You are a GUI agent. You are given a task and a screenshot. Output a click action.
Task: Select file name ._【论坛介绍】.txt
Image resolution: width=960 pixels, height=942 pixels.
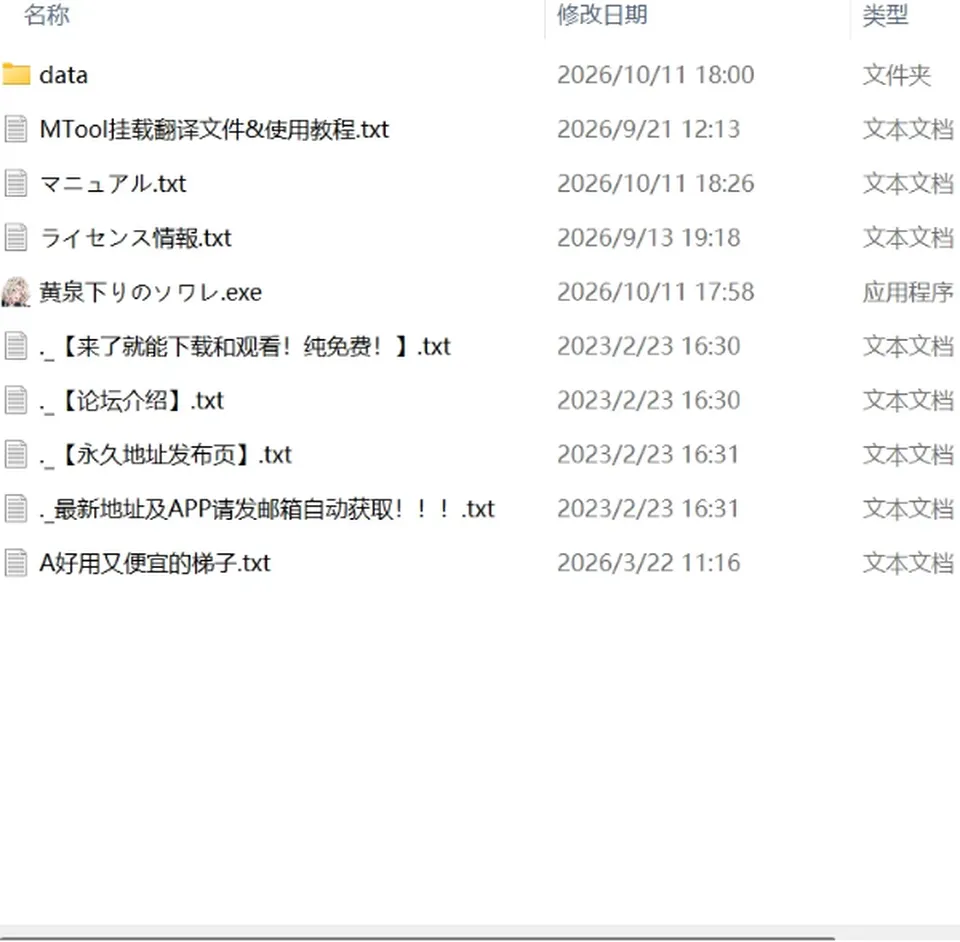pyautogui.click(x=132, y=401)
